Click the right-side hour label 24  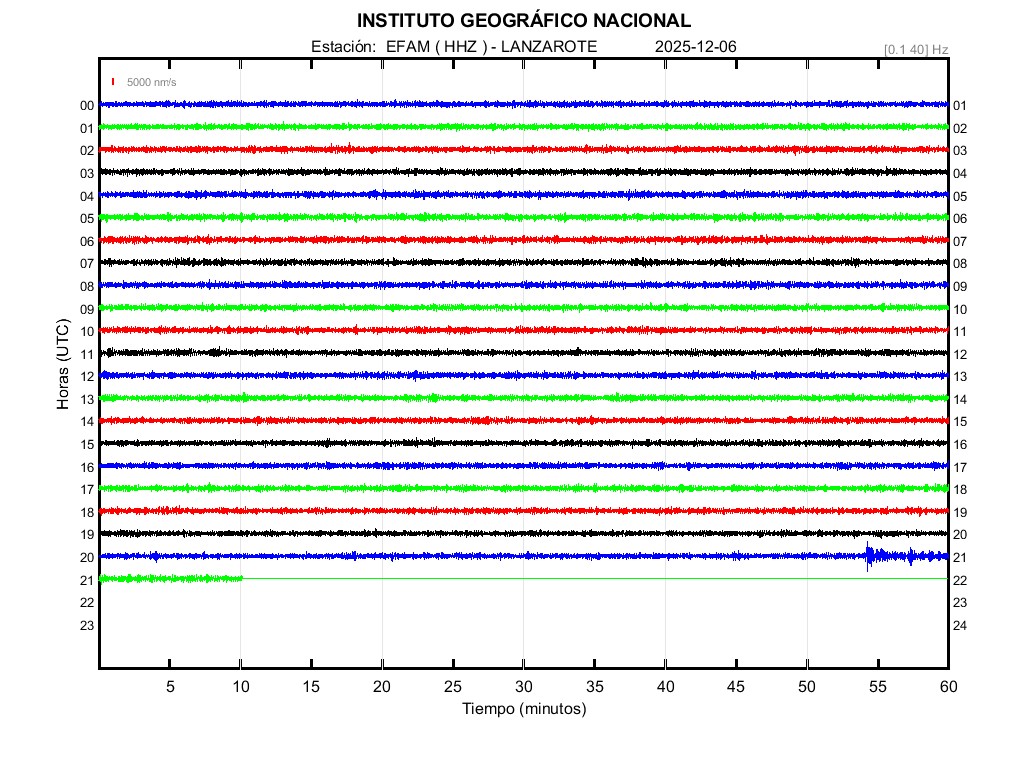[x=959, y=625]
